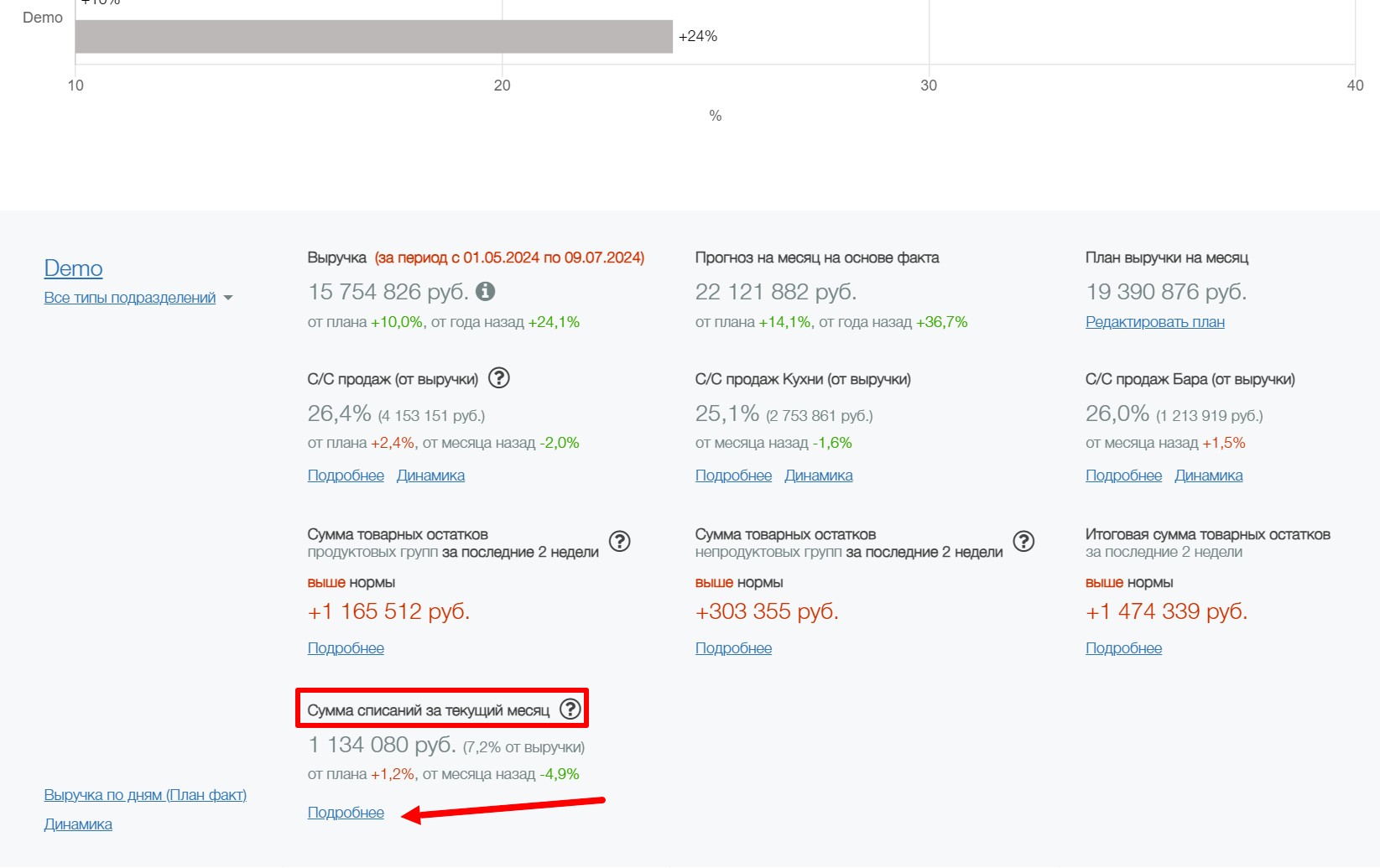
Task: Open Подробнее under +1 474 339 руб.
Action: pos(1123,648)
